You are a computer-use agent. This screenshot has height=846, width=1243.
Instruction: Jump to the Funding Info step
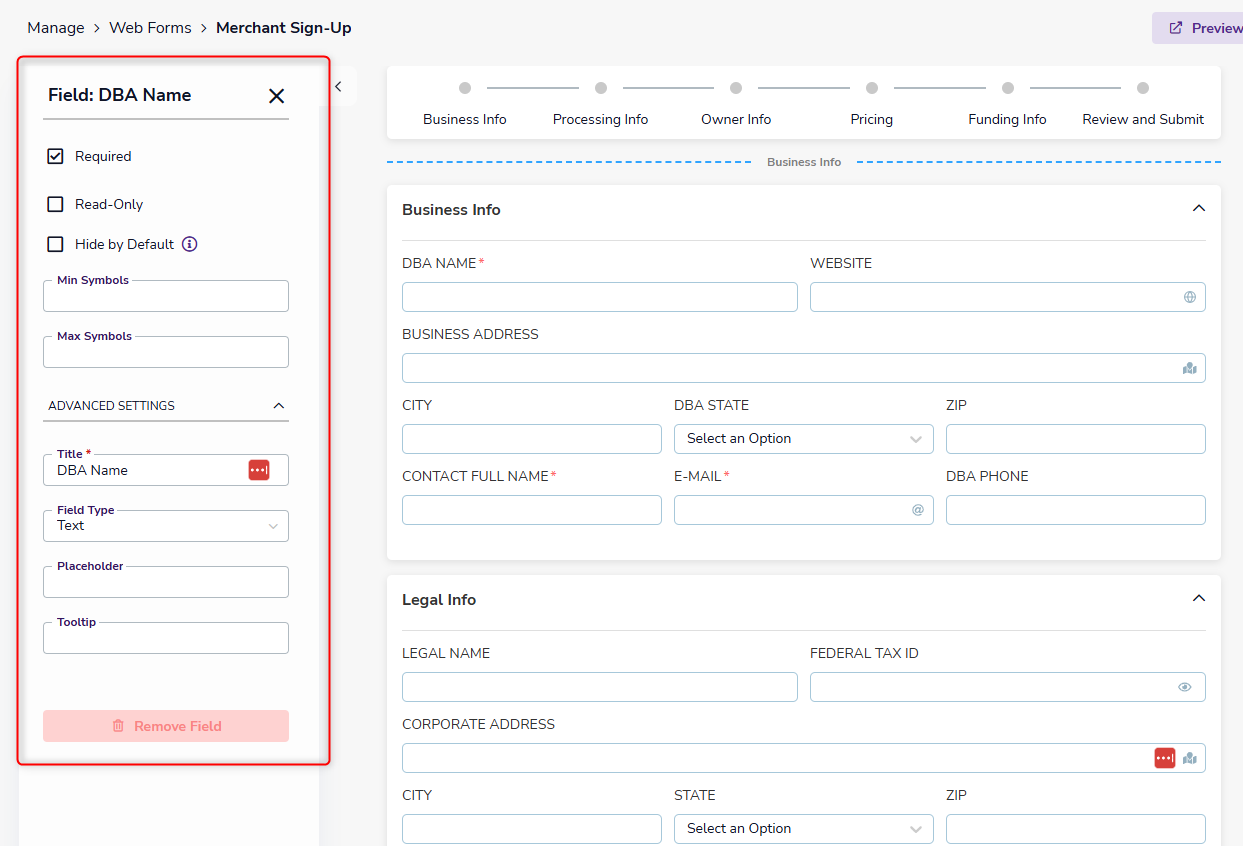click(x=1007, y=106)
